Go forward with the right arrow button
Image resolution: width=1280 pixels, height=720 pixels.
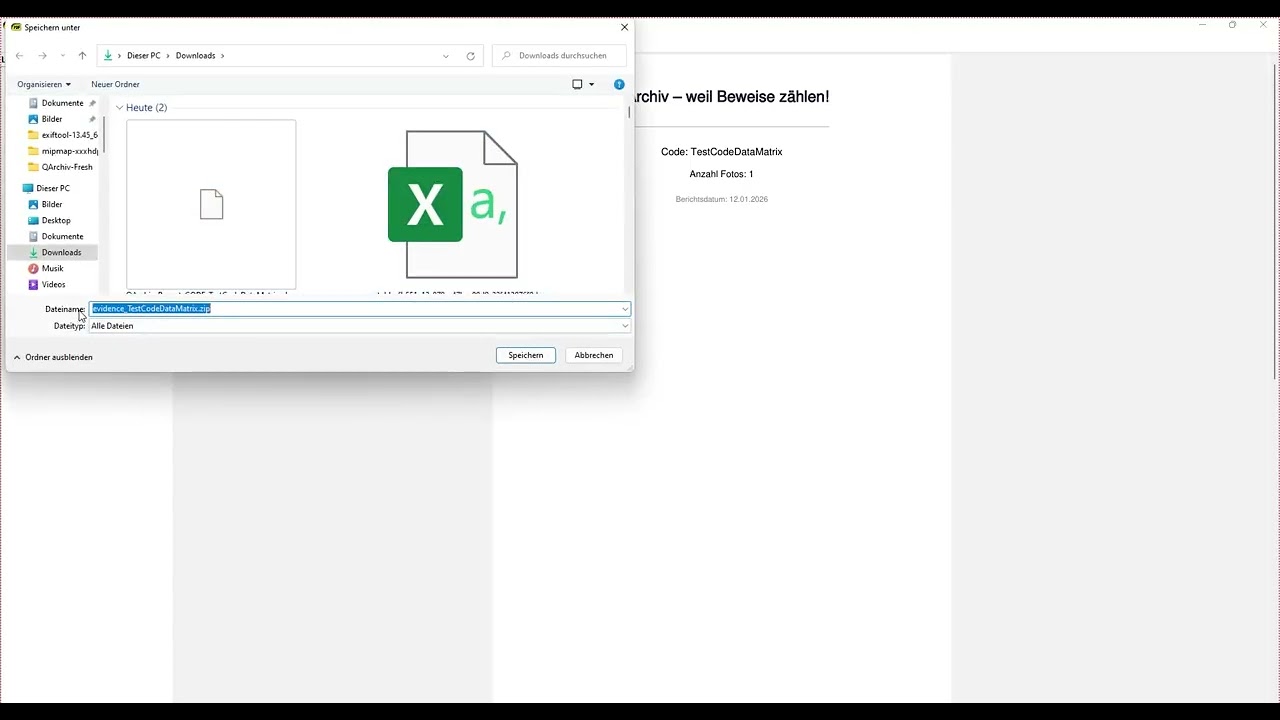[x=42, y=56]
